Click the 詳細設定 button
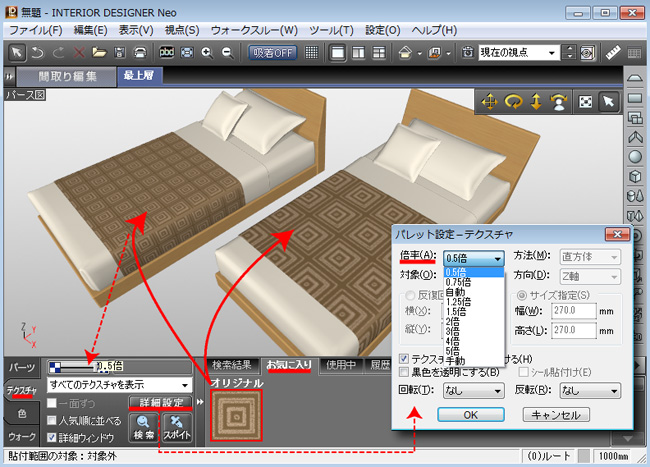The width and height of the screenshot is (650, 467). coord(160,403)
